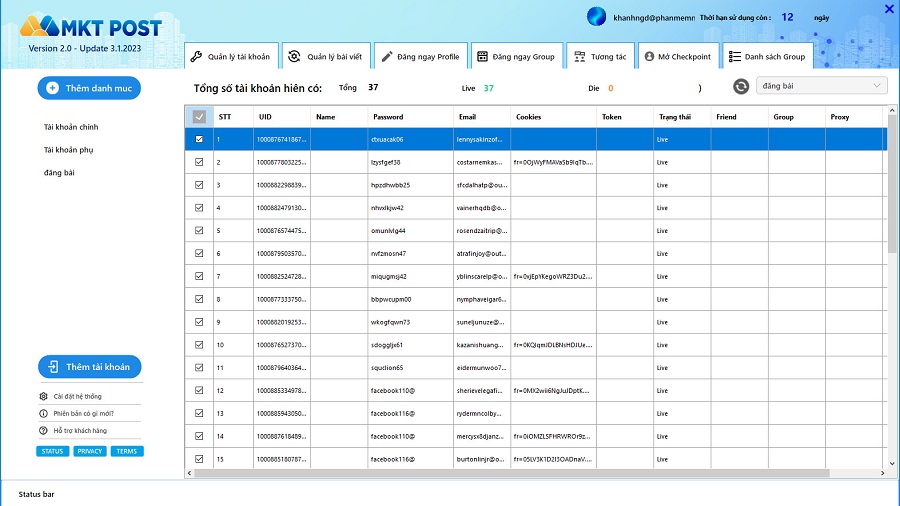Uncheck the checkbox for row 10

point(199,345)
